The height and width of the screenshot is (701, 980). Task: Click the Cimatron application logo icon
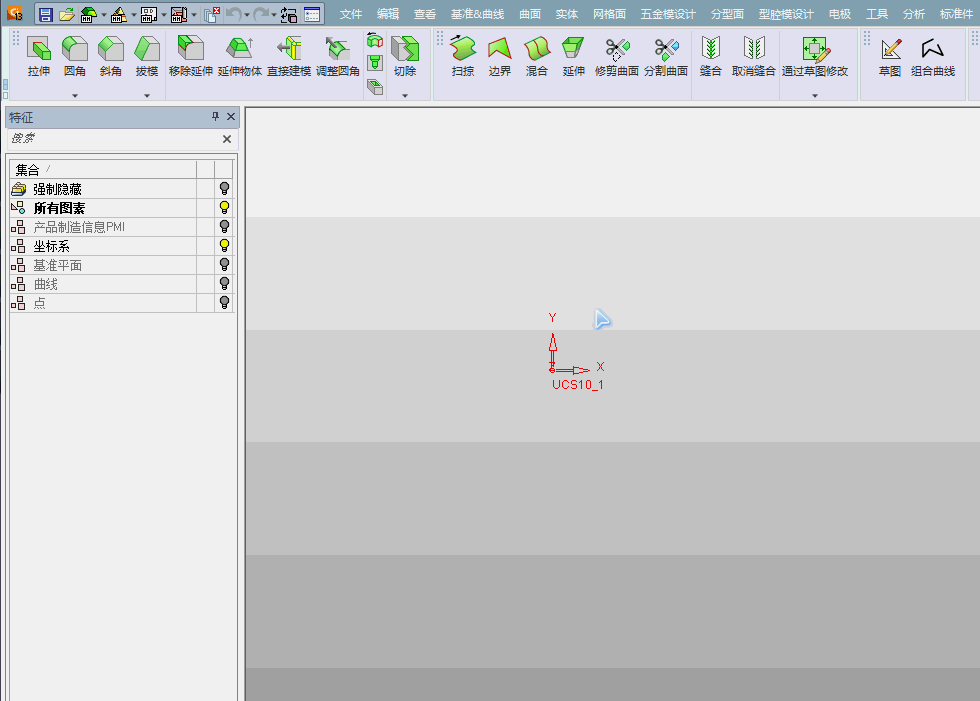(x=14, y=12)
